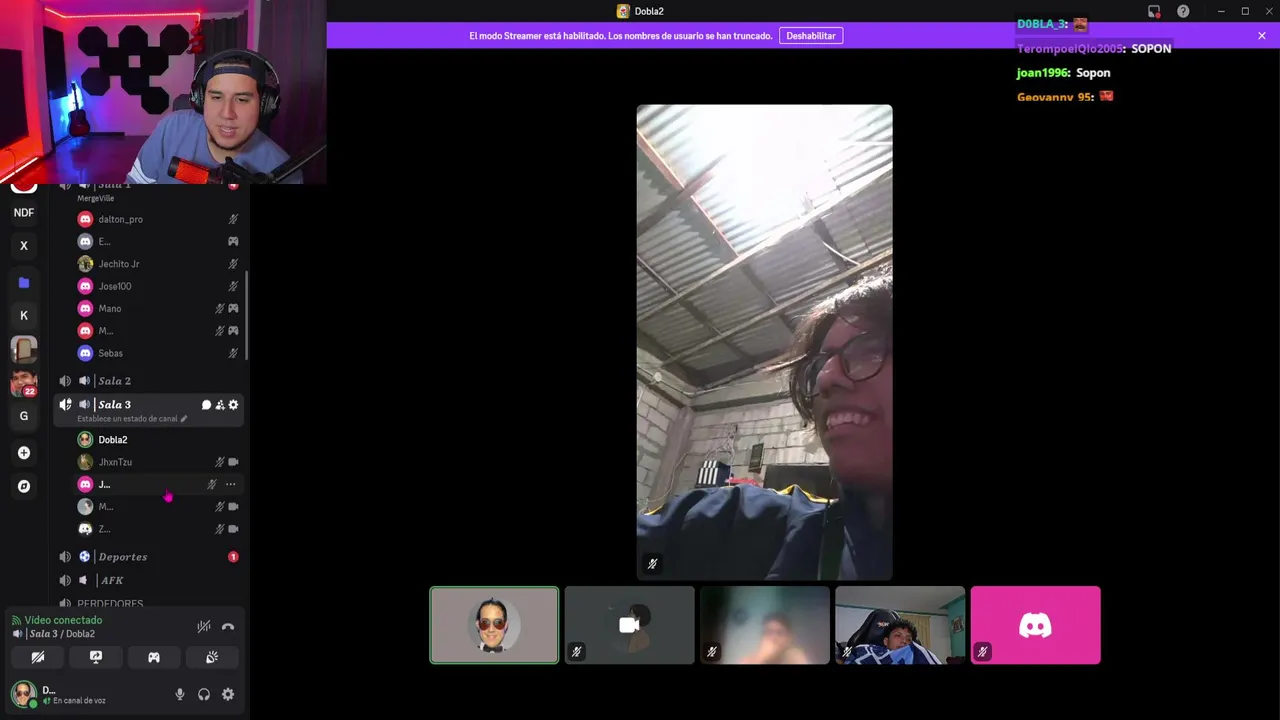This screenshot has height=720, width=1280.
Task: Click the Establece un estado de canal text
Action: point(127,419)
